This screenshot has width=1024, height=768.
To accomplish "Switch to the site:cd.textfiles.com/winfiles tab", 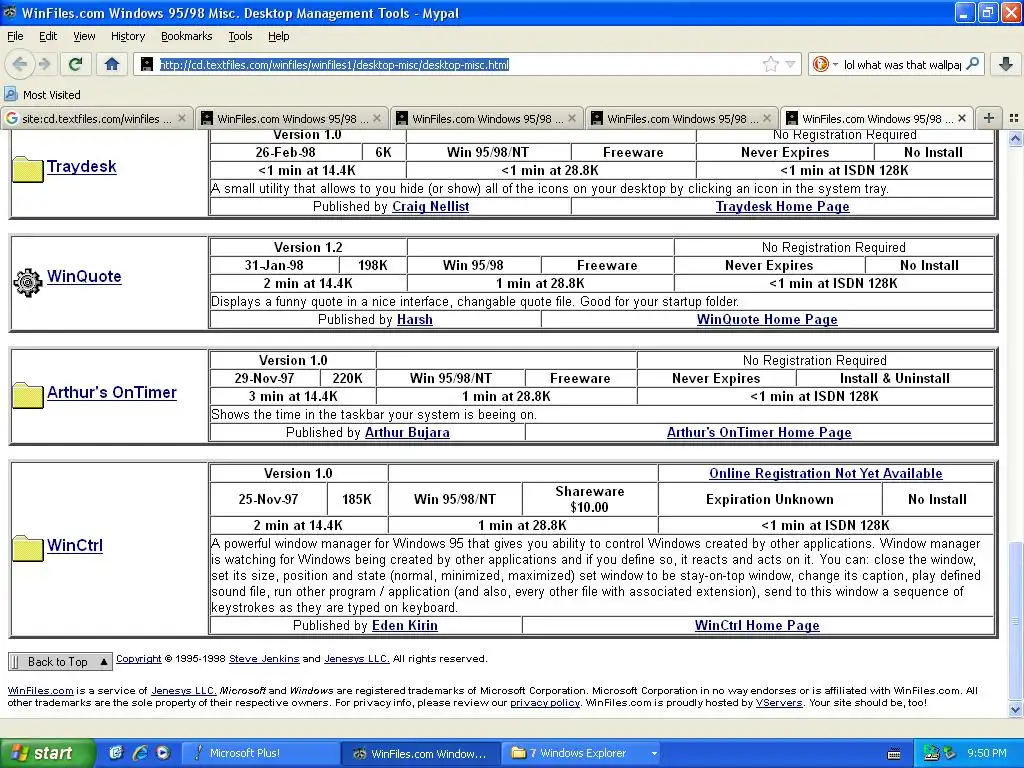I will tap(97, 118).
